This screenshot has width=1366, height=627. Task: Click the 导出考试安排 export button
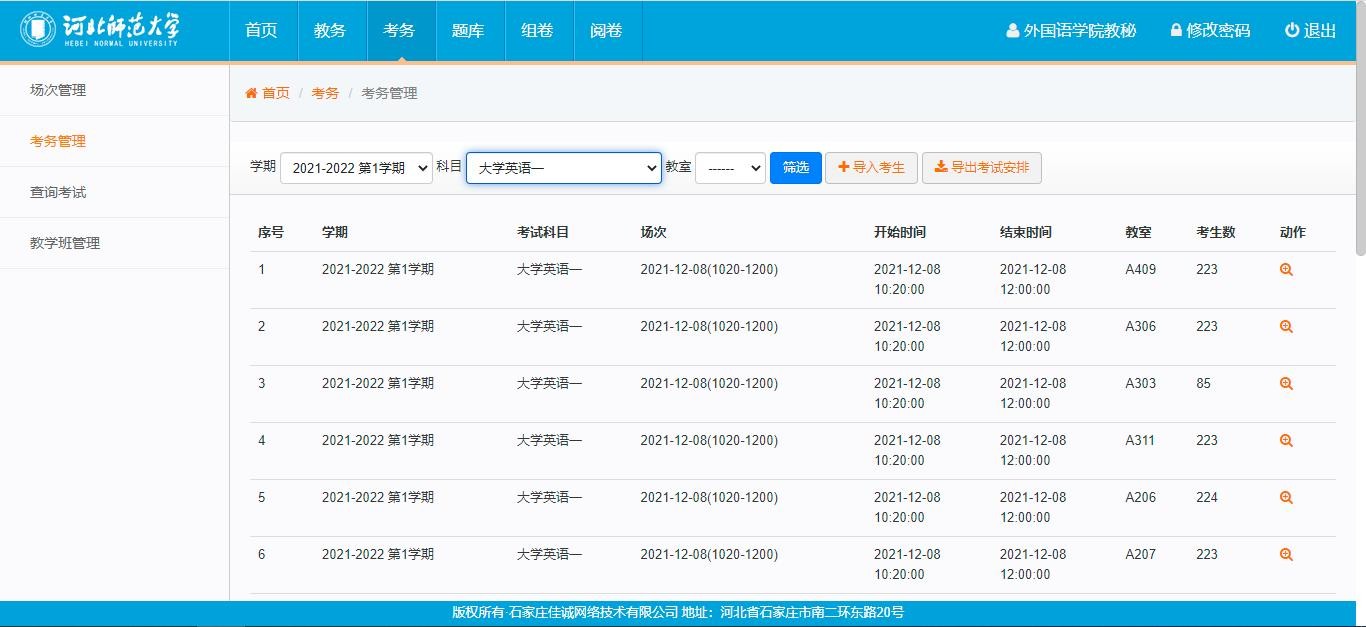tap(981, 167)
